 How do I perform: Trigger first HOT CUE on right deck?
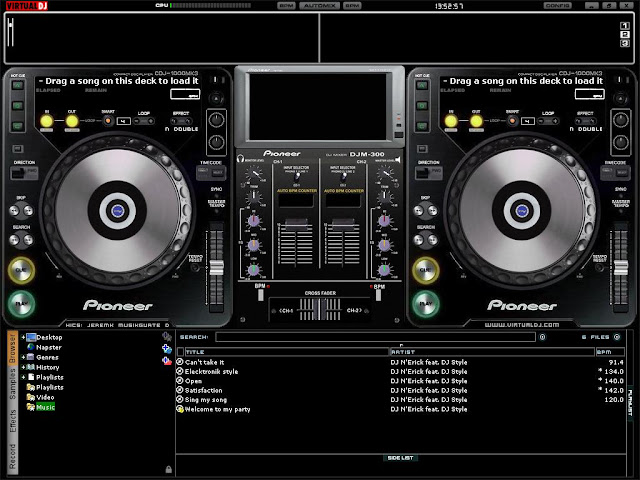(x=422, y=85)
